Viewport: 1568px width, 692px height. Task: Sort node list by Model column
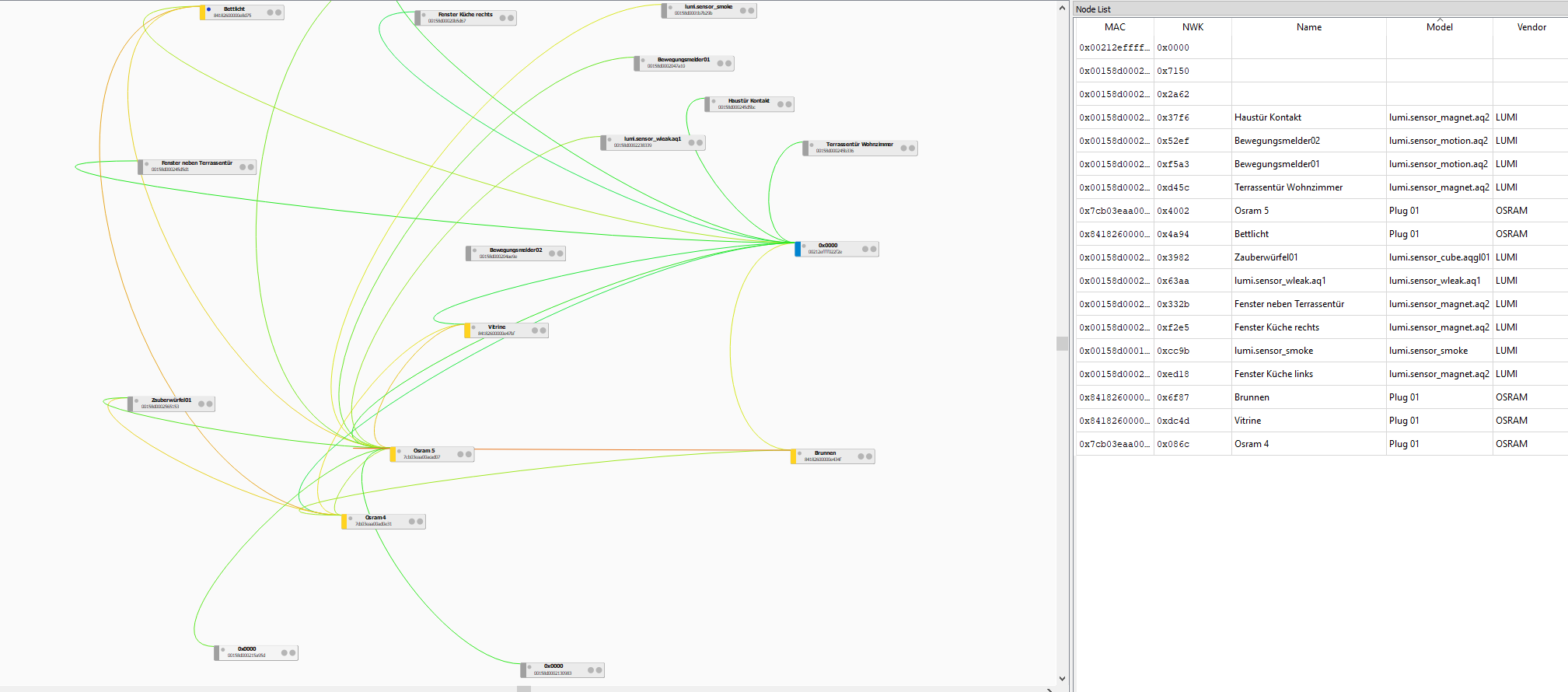pos(1439,27)
